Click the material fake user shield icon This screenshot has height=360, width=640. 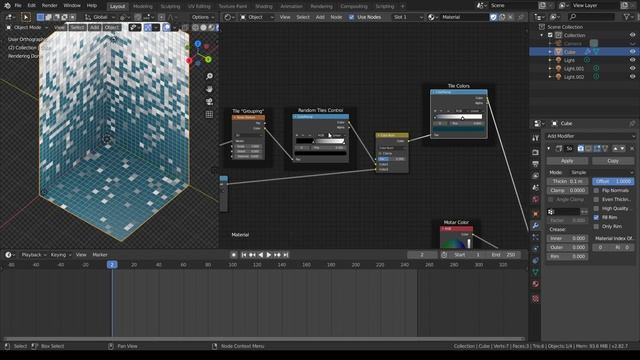tap(493, 17)
